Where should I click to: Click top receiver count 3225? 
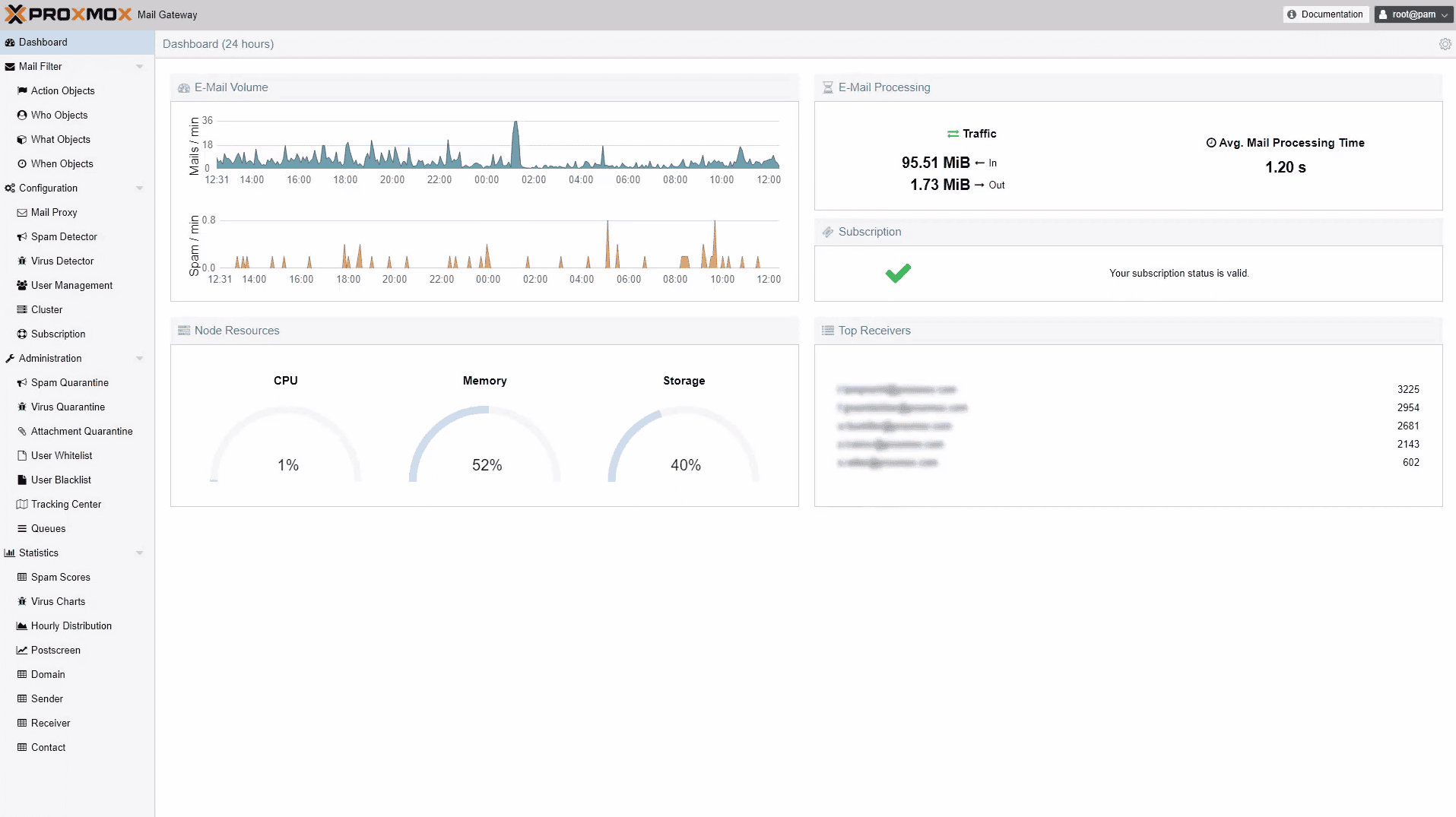(x=1408, y=389)
